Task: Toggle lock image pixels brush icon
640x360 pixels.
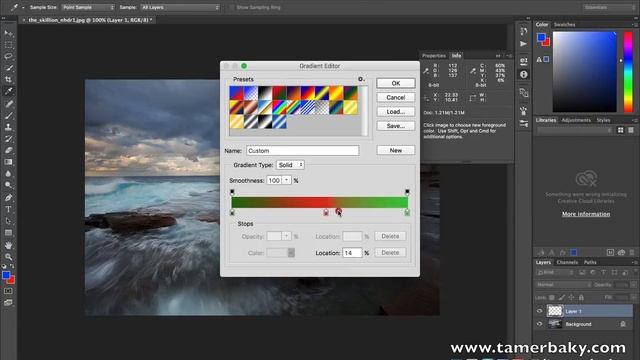Action: click(x=562, y=298)
